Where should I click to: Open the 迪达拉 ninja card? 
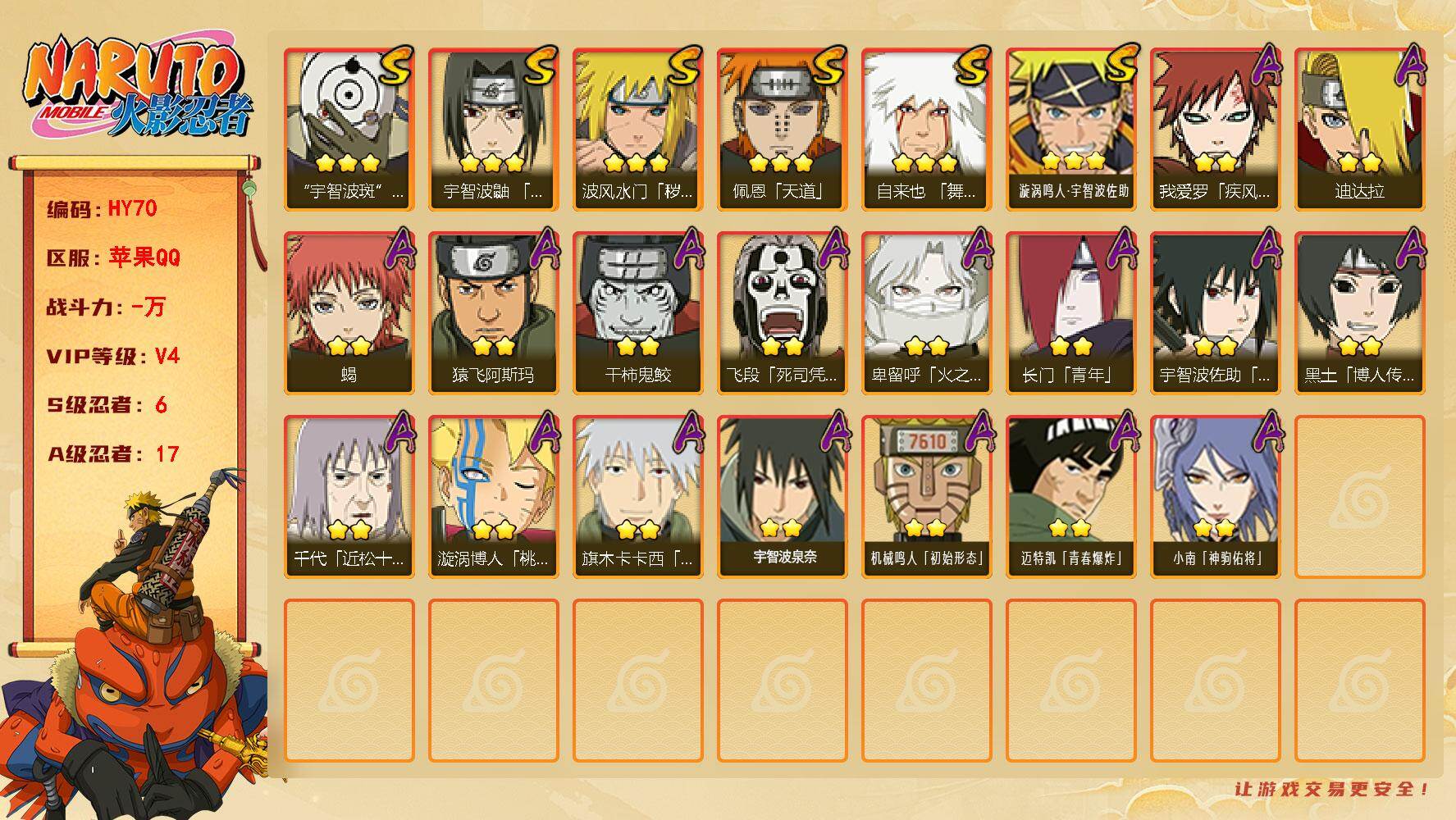1359,130
